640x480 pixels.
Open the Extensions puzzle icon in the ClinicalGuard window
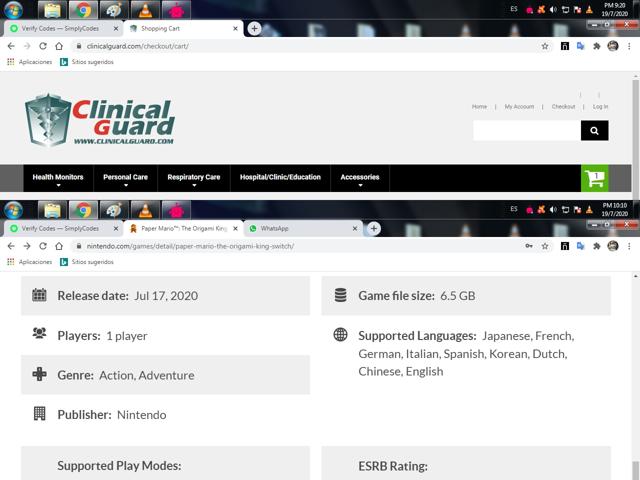(596, 46)
